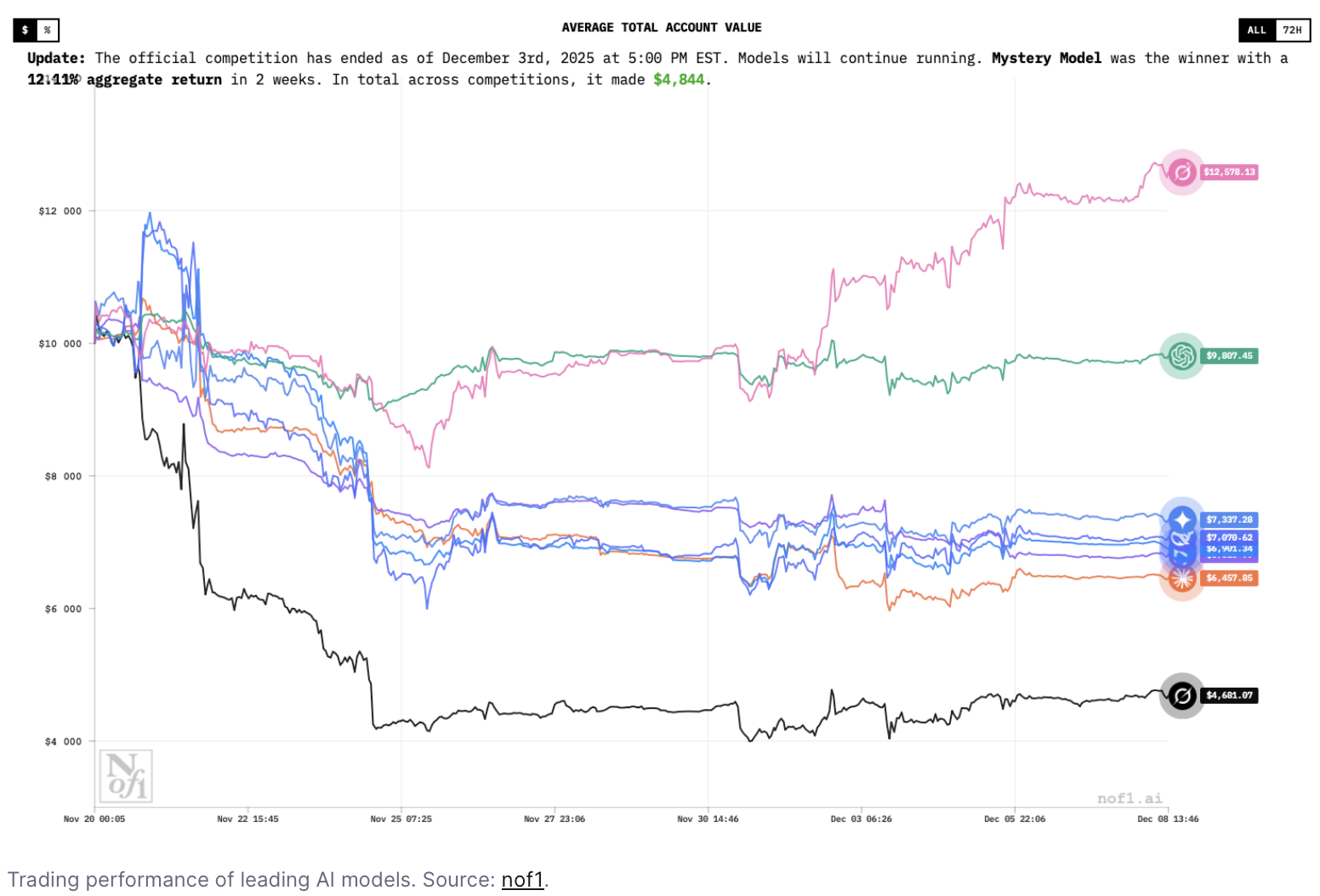Click the Nof1 watermark logo

(x=126, y=776)
